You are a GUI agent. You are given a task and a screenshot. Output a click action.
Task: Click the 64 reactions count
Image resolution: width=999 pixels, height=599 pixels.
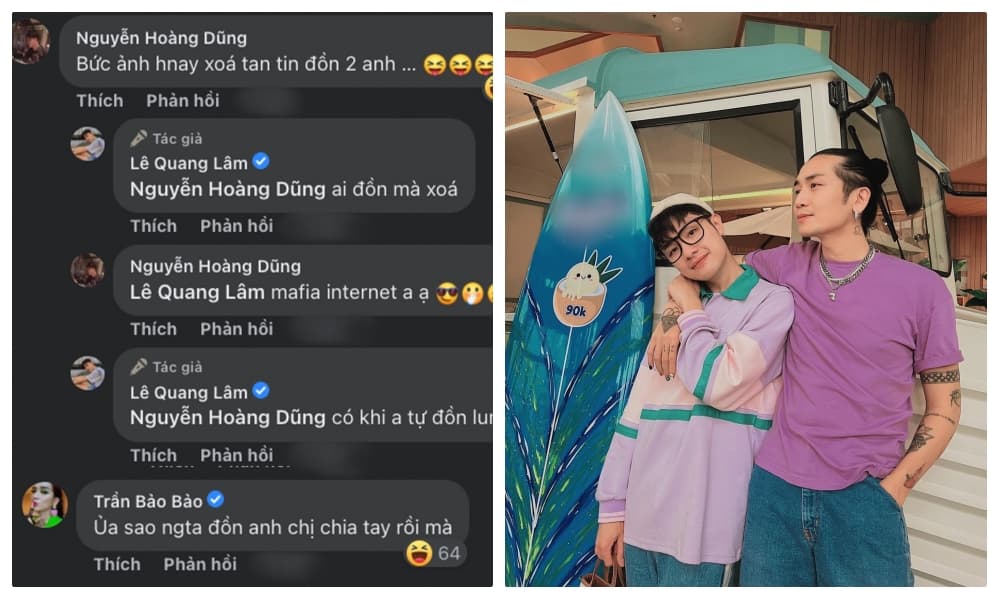coord(449,553)
